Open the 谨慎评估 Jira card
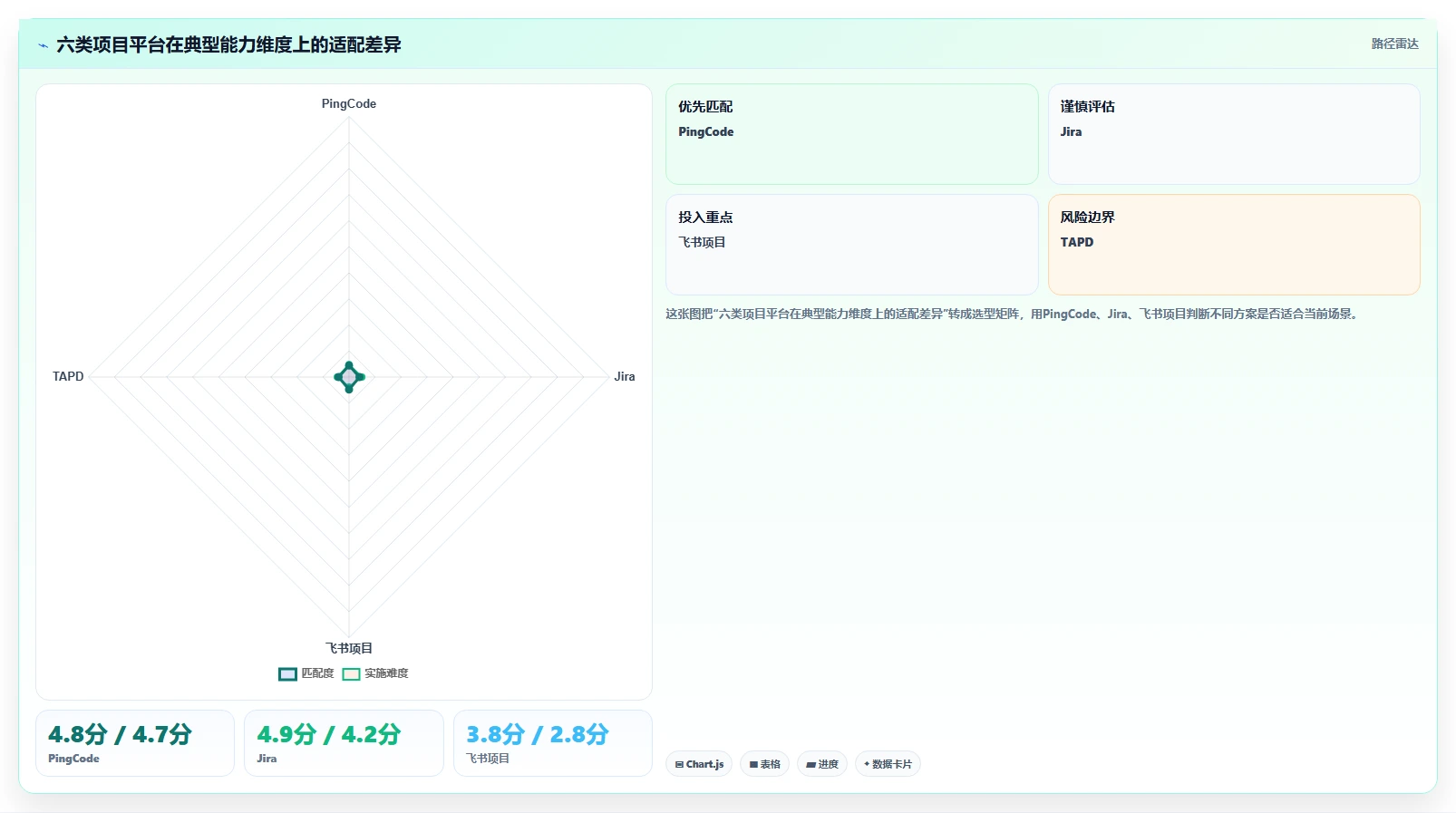The height and width of the screenshot is (813, 1456). click(1234, 134)
